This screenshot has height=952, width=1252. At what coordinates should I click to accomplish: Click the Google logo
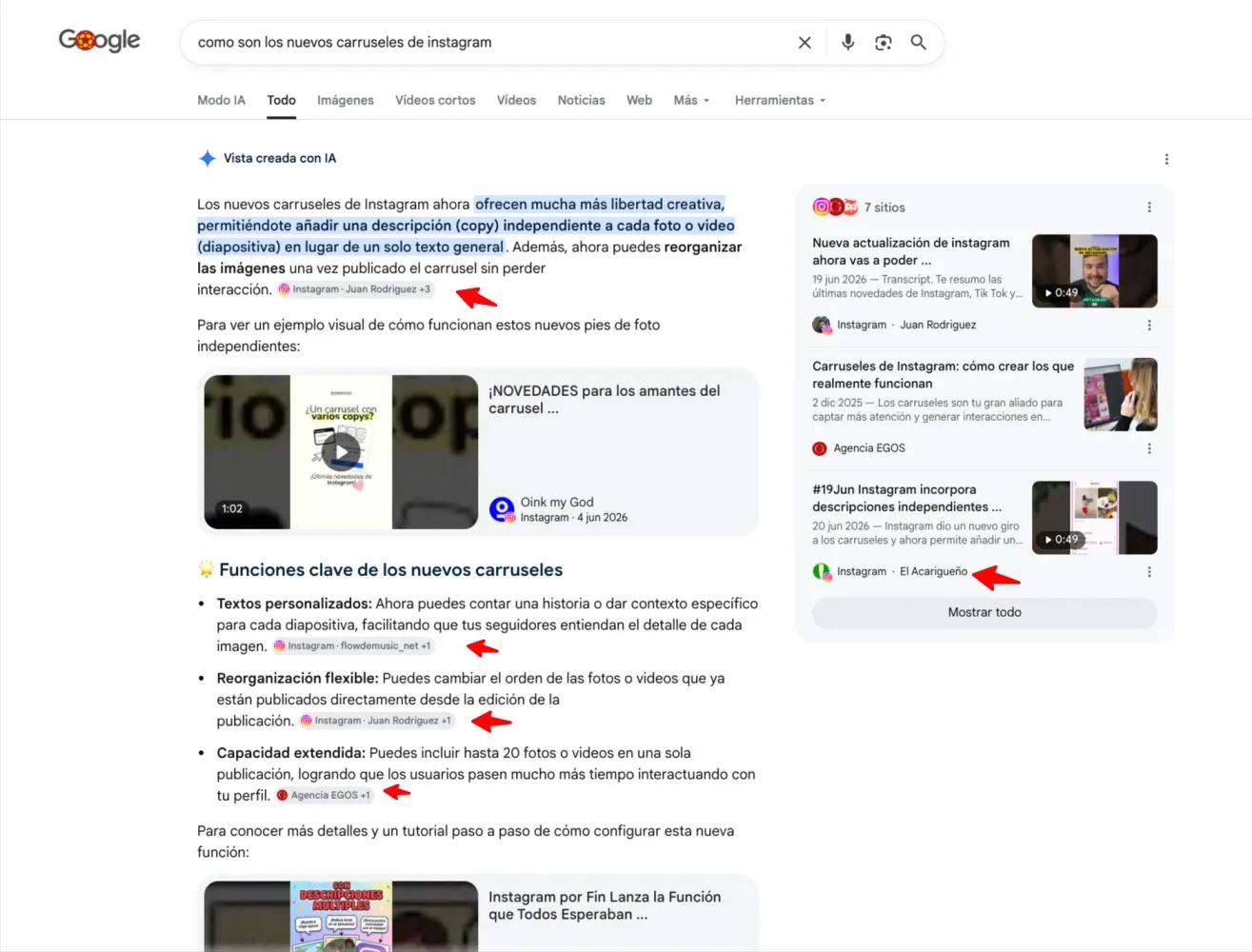point(99,40)
